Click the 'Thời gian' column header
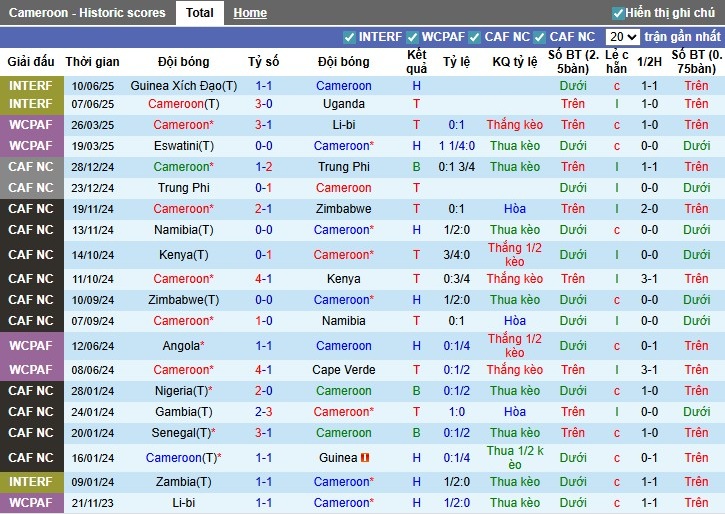Image resolution: width=725 pixels, height=514 pixels. pyautogui.click(x=93, y=62)
